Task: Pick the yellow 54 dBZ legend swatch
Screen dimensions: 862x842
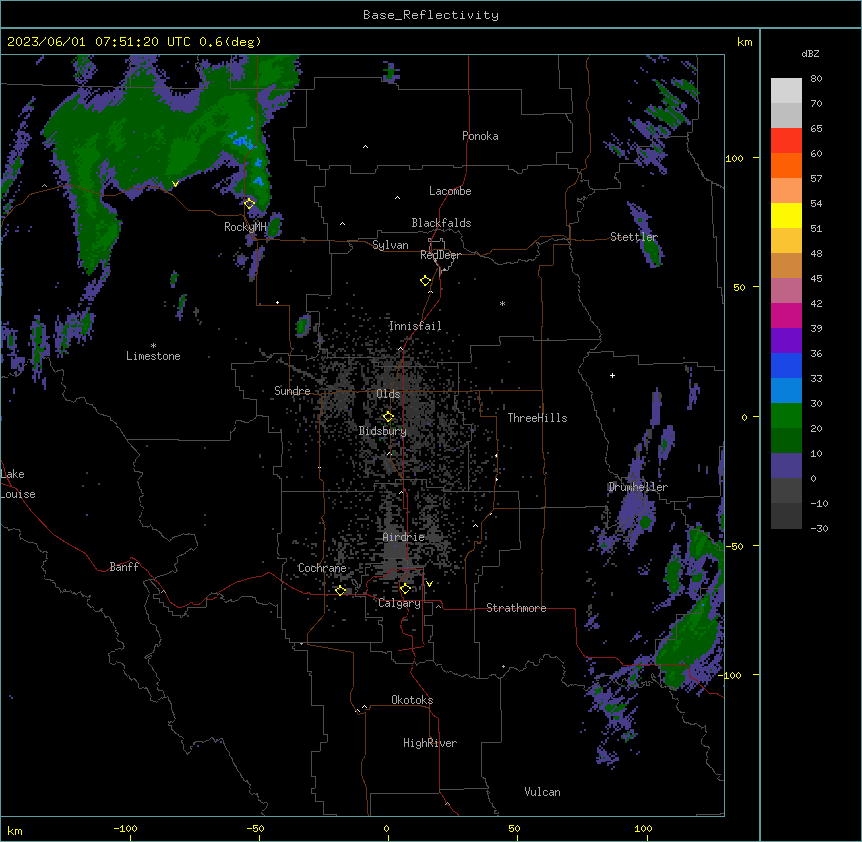Action: [786, 215]
